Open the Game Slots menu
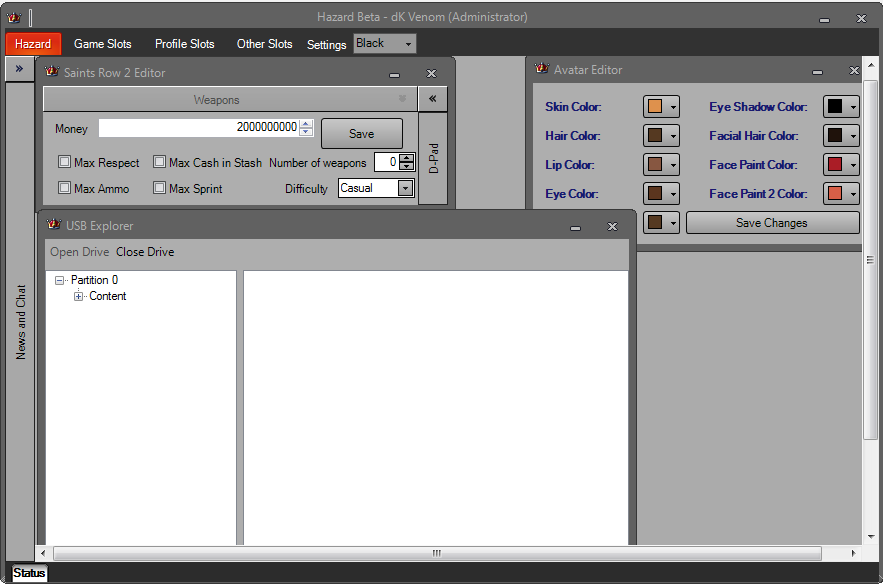 click(x=102, y=44)
